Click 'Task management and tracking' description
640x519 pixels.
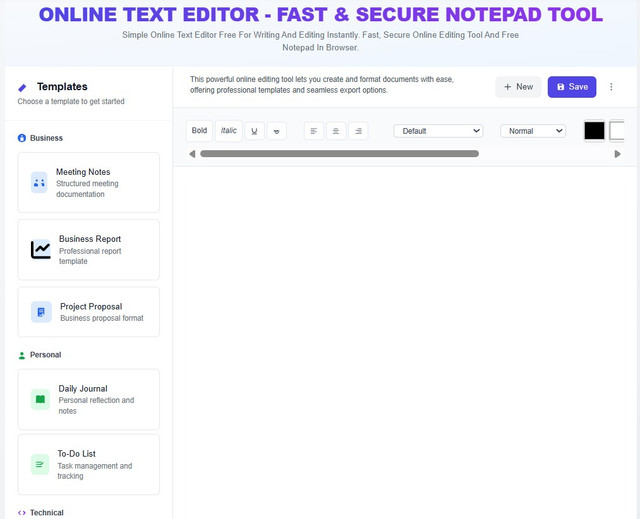point(95,471)
